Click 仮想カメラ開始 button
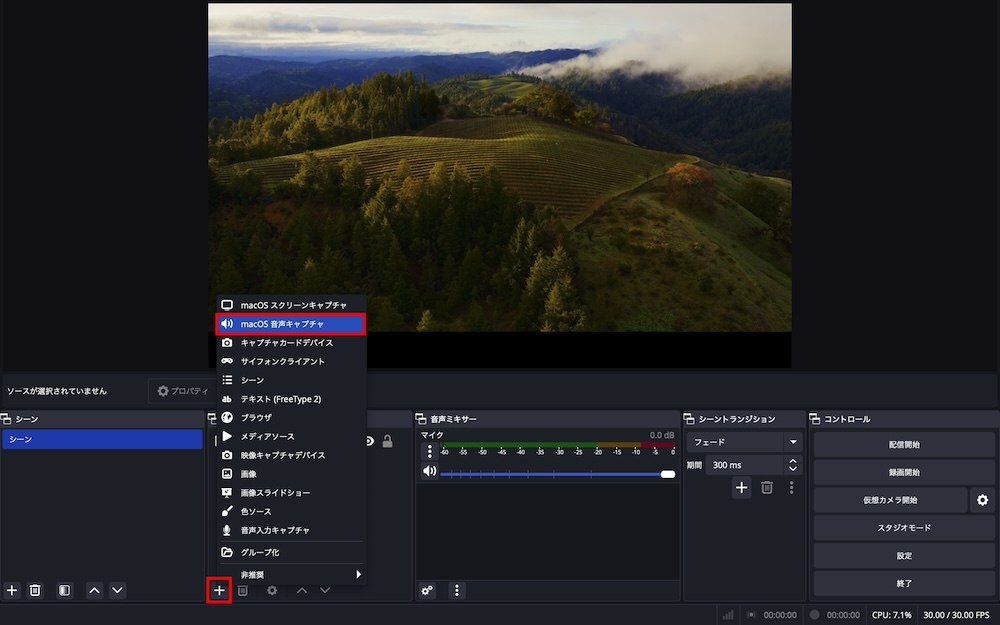 point(890,500)
